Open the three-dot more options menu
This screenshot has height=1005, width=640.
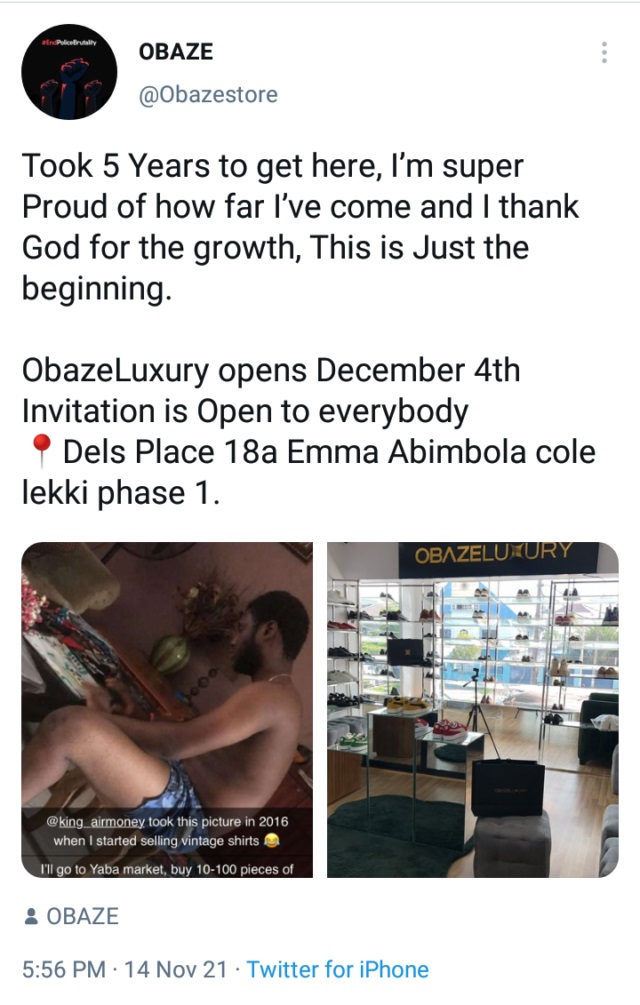click(x=604, y=52)
